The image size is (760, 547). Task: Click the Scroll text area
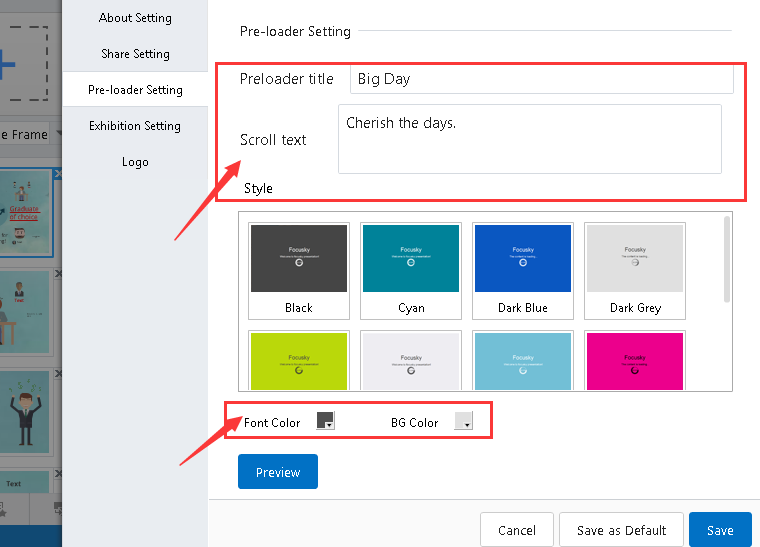[x=530, y=139]
